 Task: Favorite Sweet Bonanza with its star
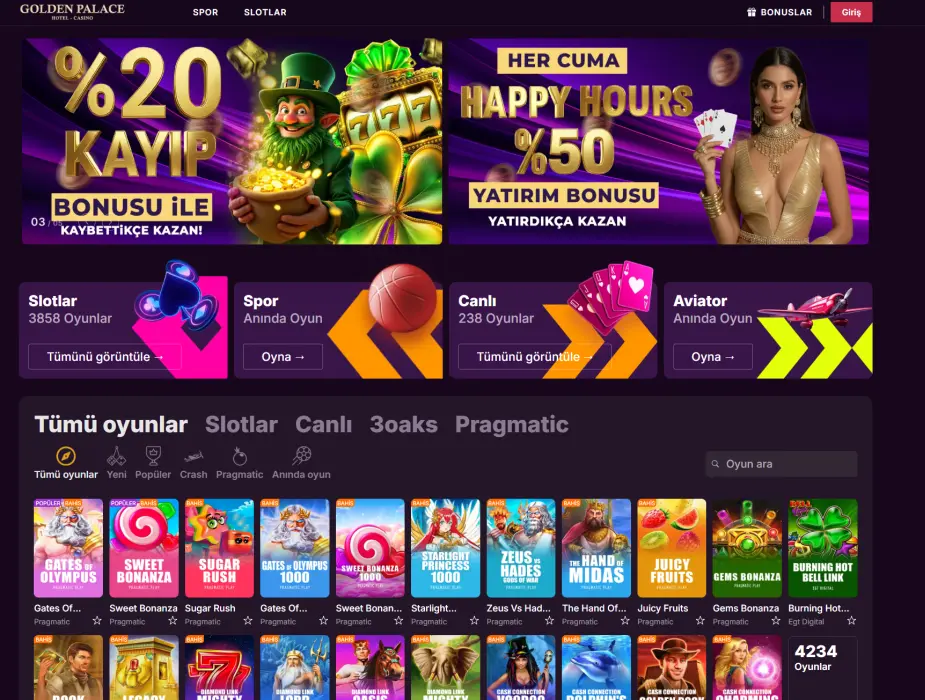[x=172, y=620]
